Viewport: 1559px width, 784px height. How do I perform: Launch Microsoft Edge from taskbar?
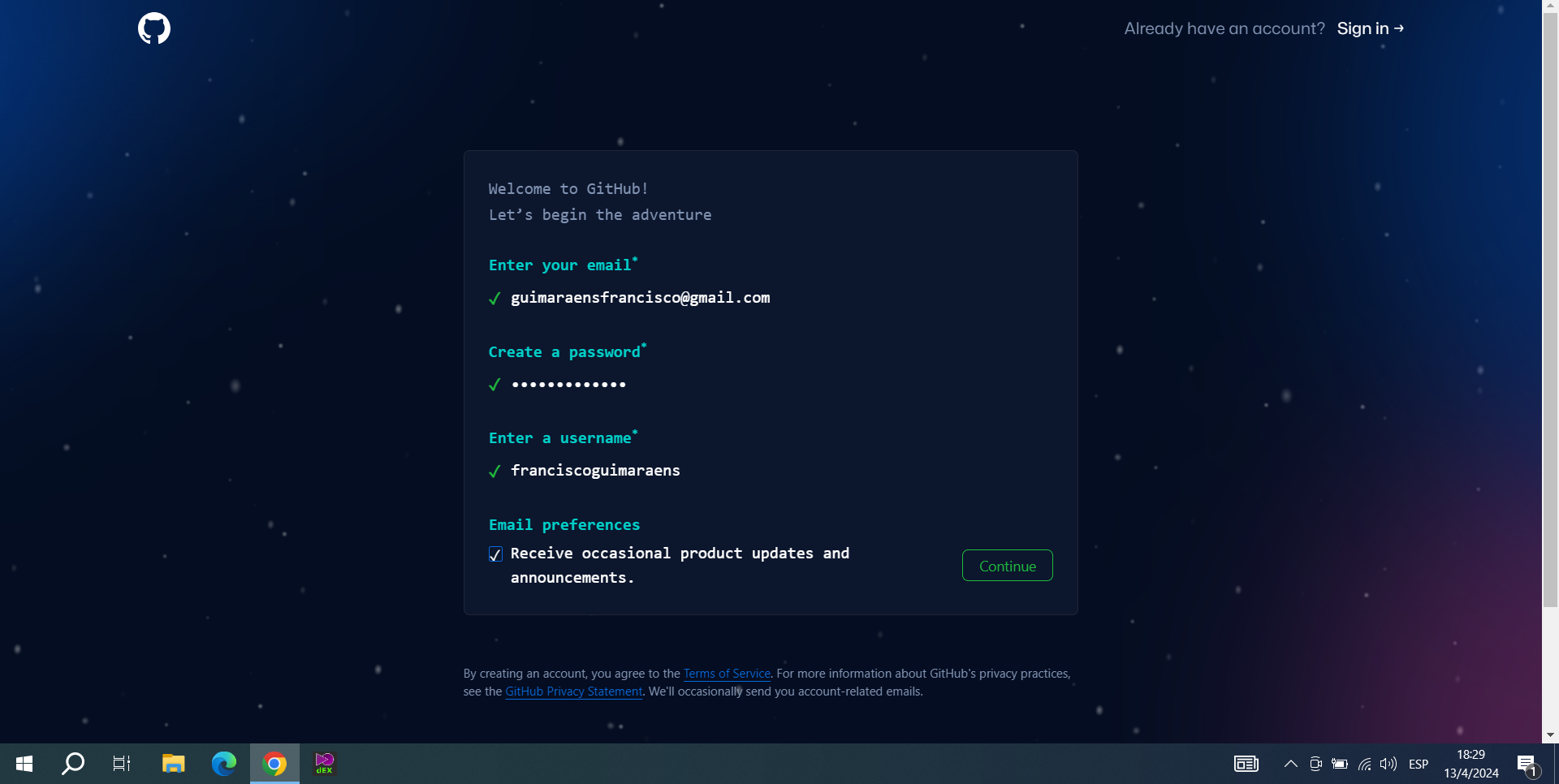pyautogui.click(x=224, y=764)
